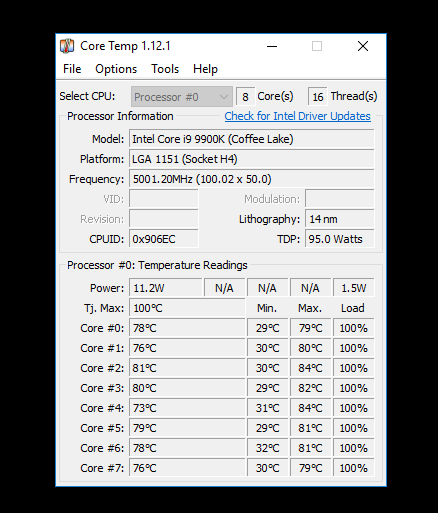
Task: Click the TDP value 95.0 Watts
Action: pos(340,239)
